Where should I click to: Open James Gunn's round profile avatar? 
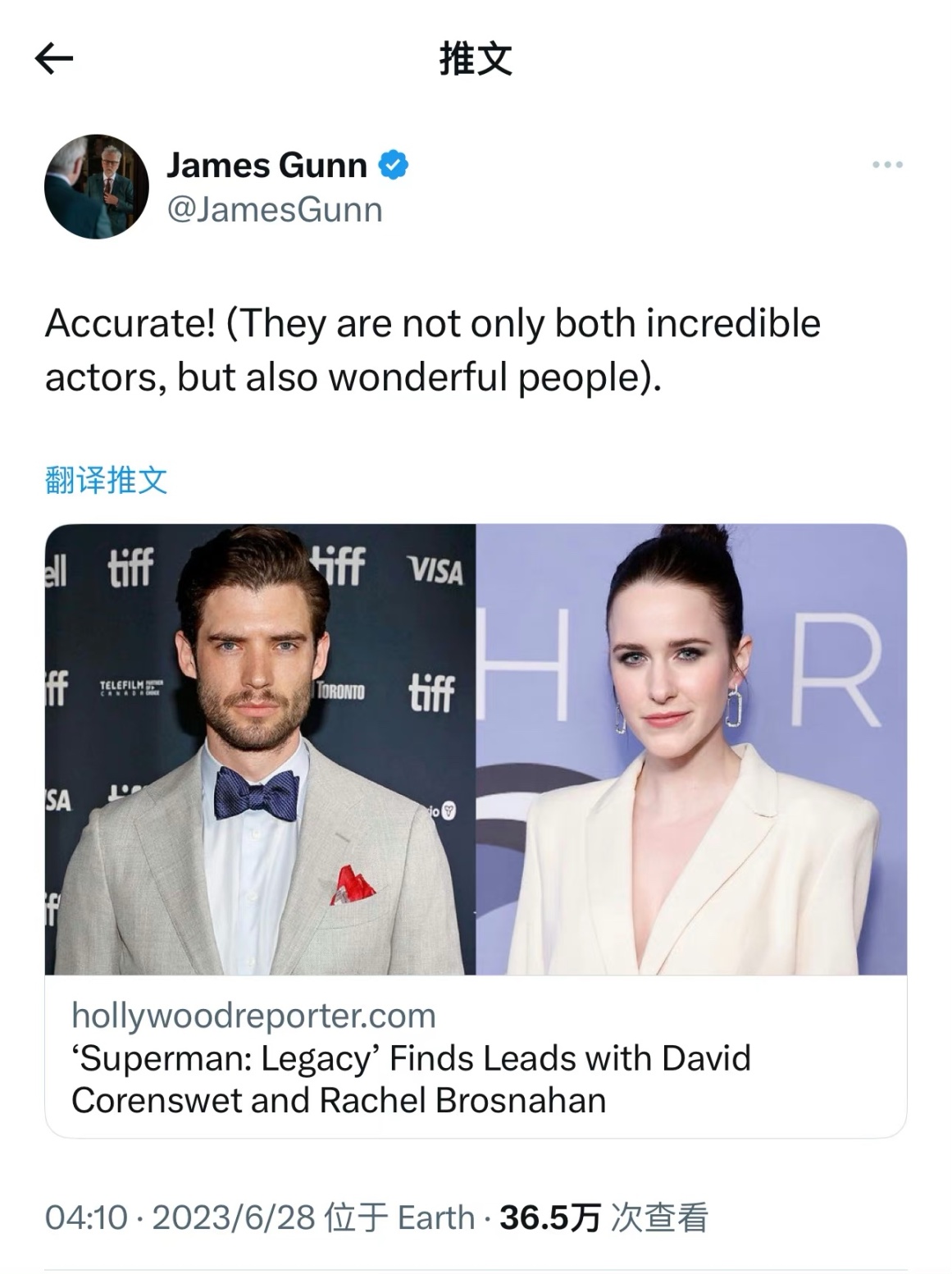pyautogui.click(x=97, y=186)
